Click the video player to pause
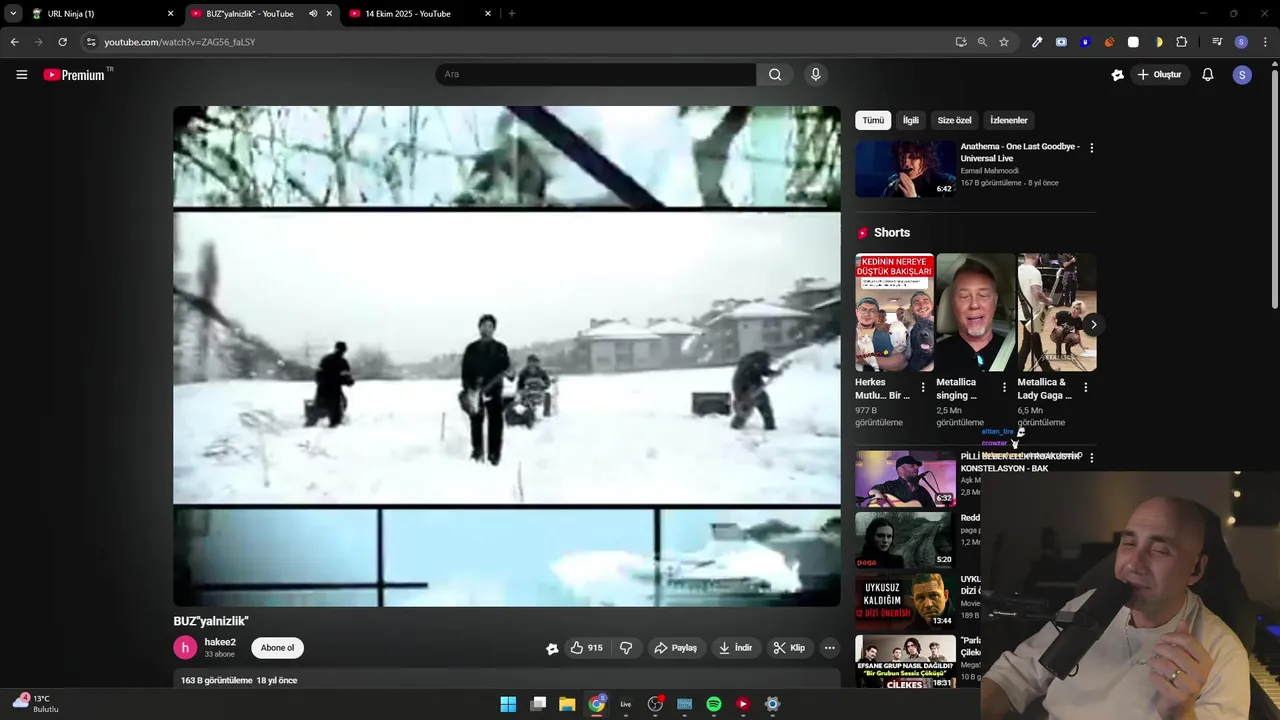 pos(507,356)
